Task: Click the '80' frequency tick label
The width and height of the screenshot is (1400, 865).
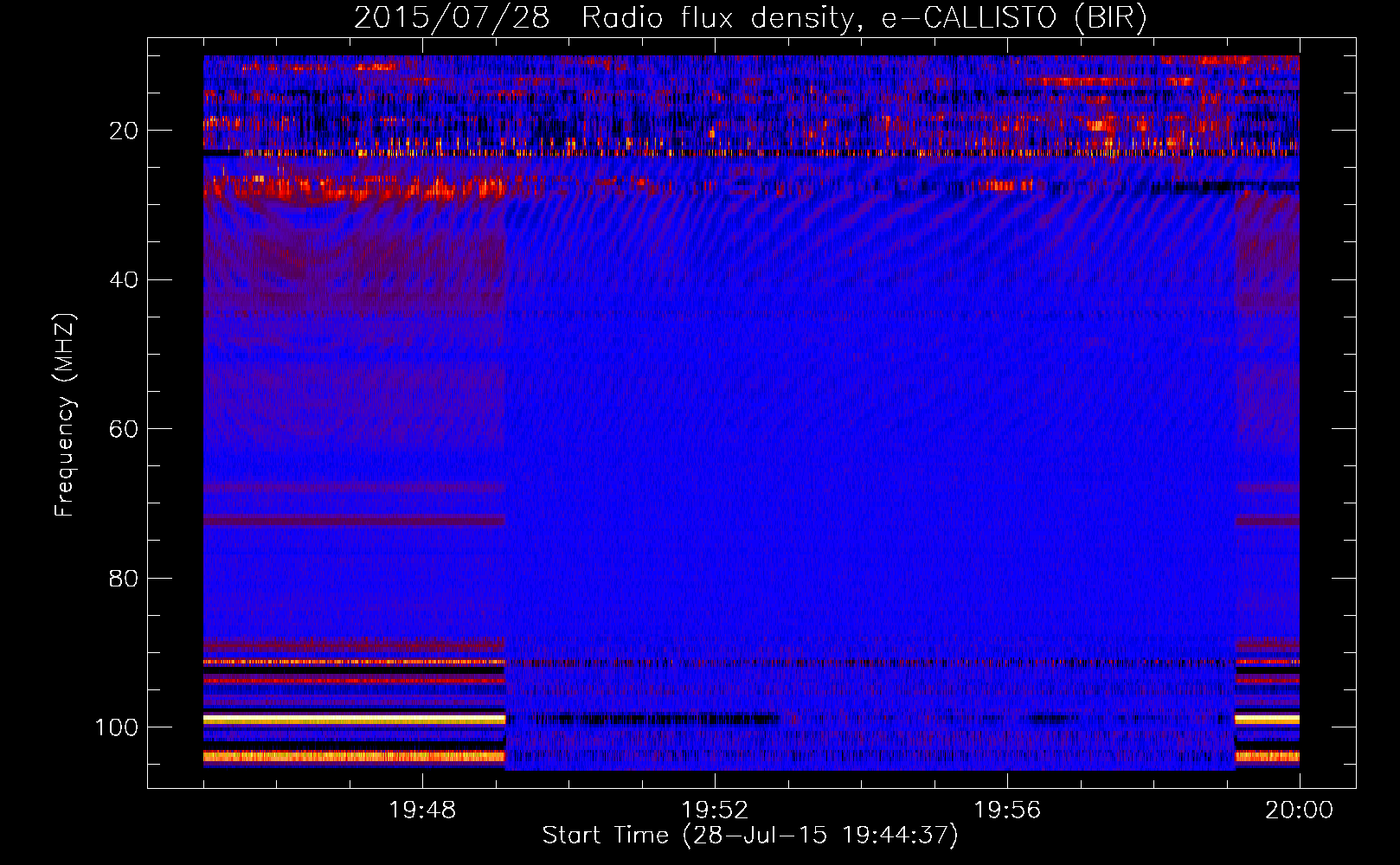Action: (124, 578)
